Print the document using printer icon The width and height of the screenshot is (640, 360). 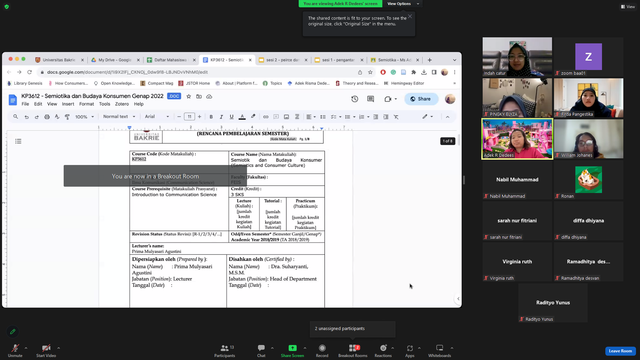point(47,117)
